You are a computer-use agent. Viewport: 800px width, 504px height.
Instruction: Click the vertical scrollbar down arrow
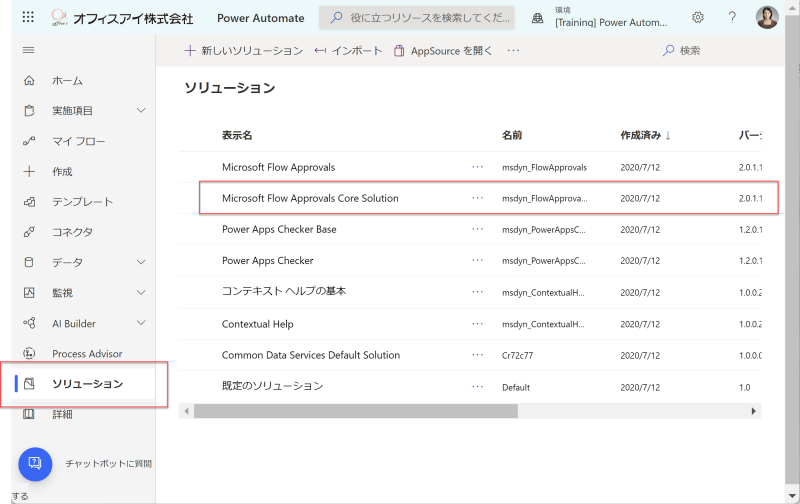(x=792, y=495)
